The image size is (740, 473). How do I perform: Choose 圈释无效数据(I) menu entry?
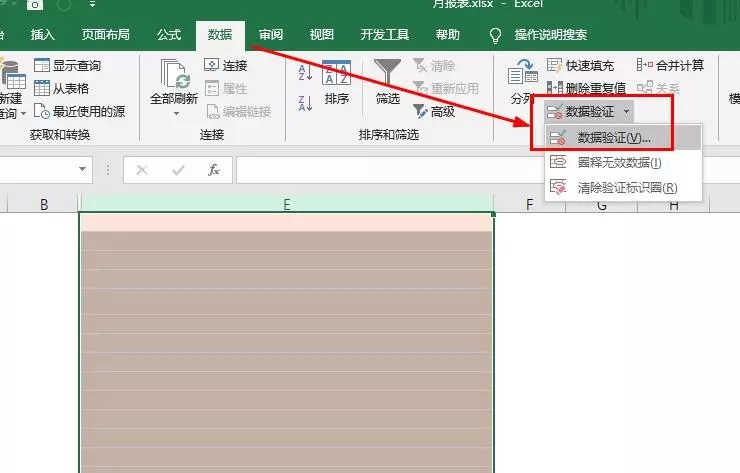(x=623, y=163)
